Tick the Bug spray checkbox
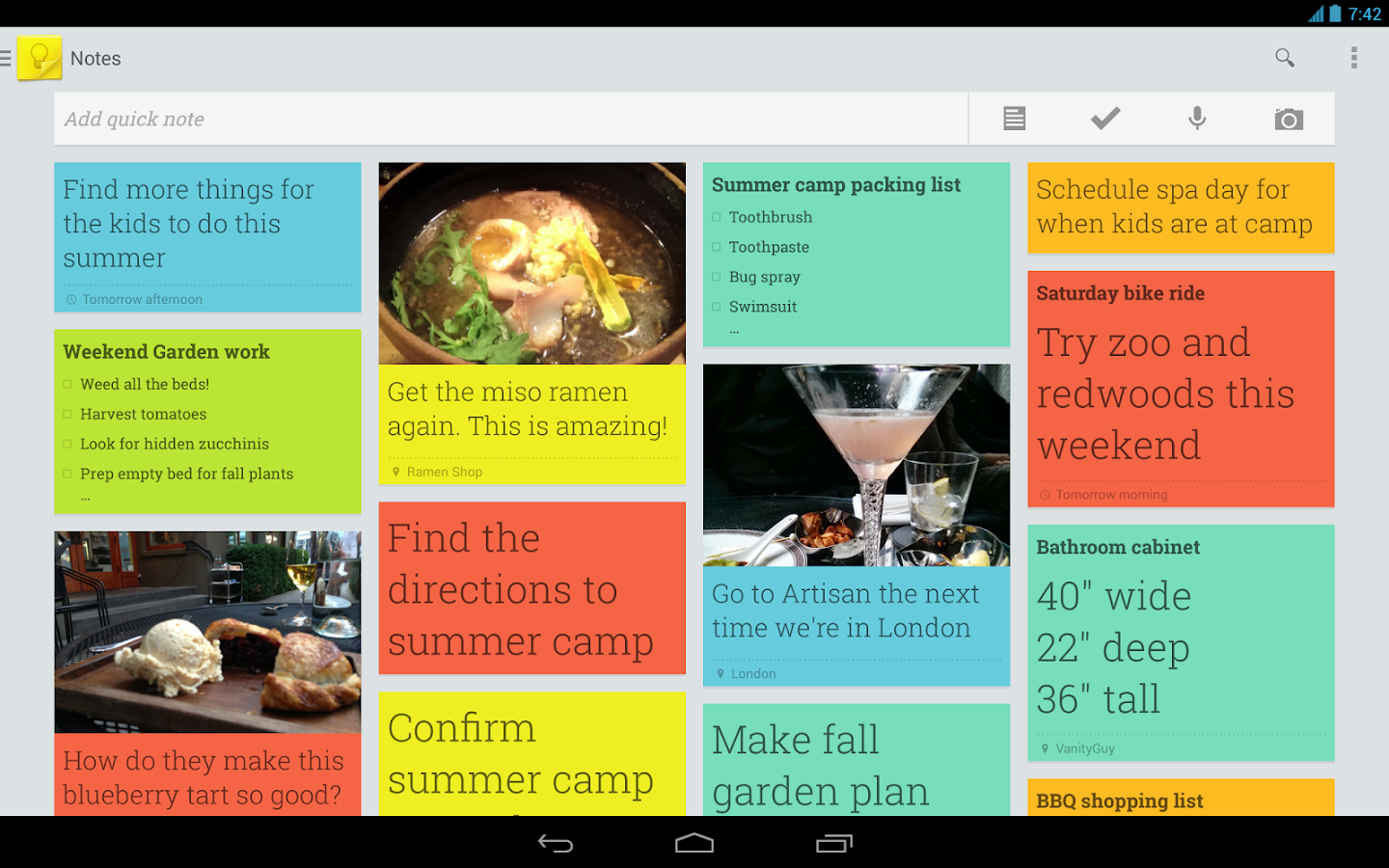The width and height of the screenshot is (1389, 868). 717,277
